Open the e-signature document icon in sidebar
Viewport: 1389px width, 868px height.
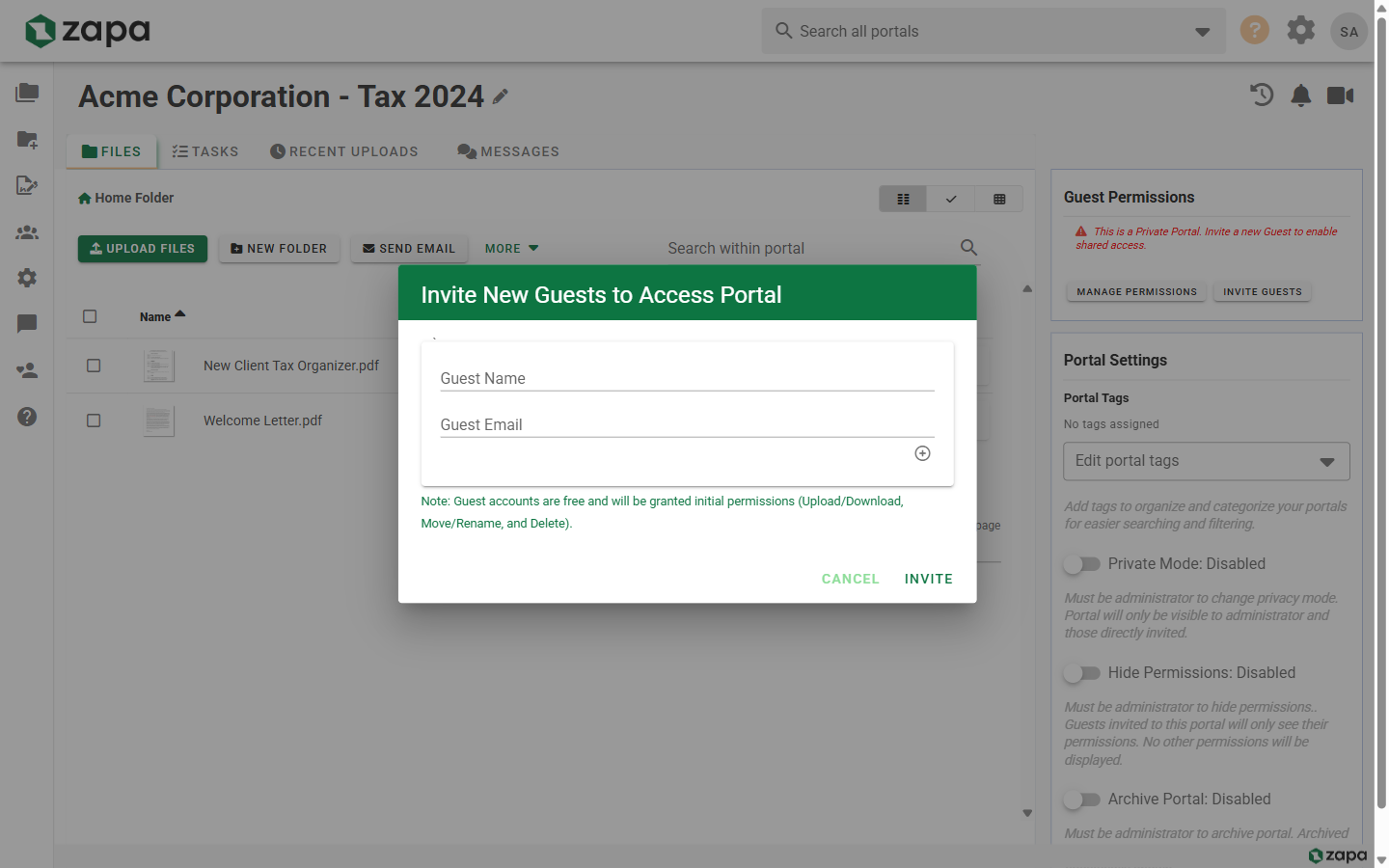27,185
